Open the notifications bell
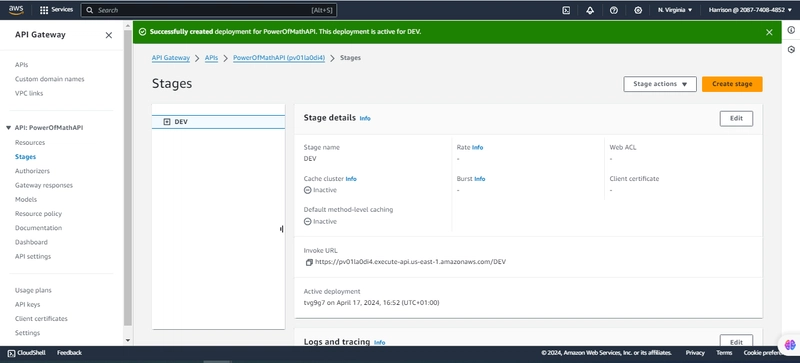 pos(590,10)
